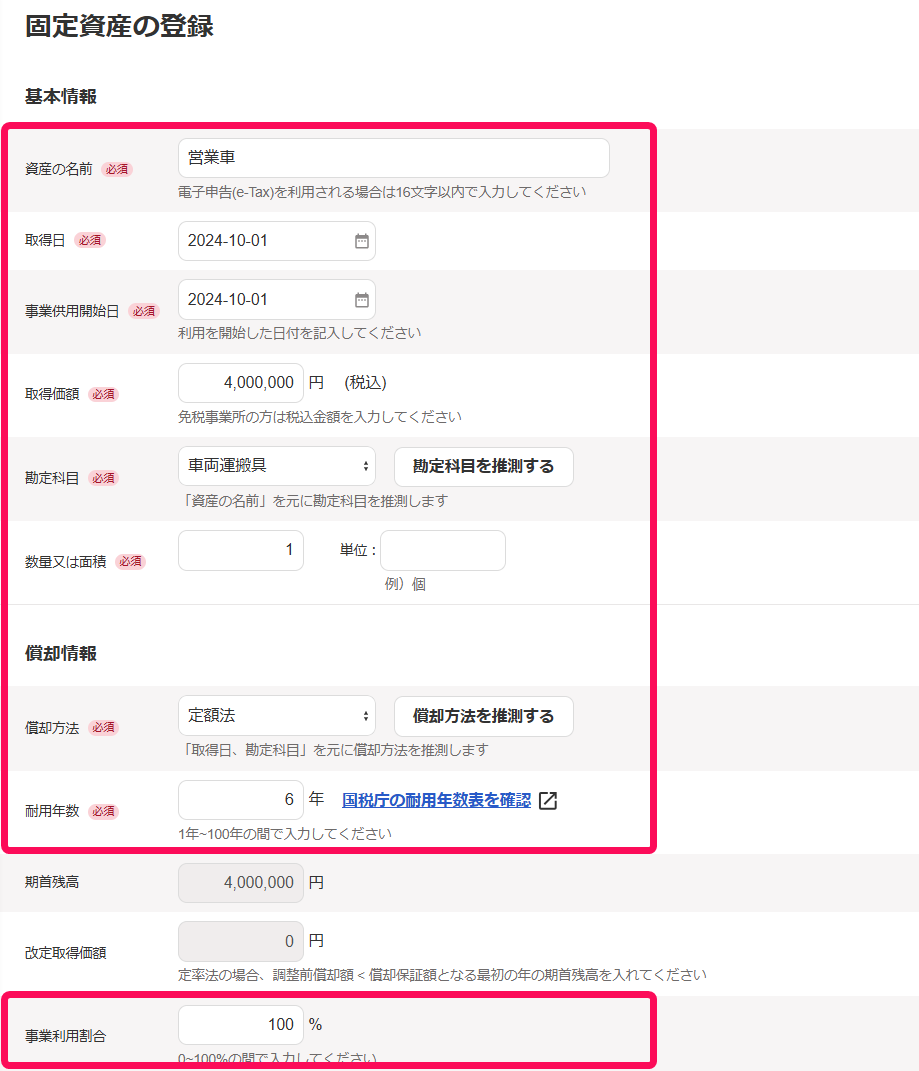Click the disabled 改定取得価額 field showing 0
919x1071 pixels.
241,942
